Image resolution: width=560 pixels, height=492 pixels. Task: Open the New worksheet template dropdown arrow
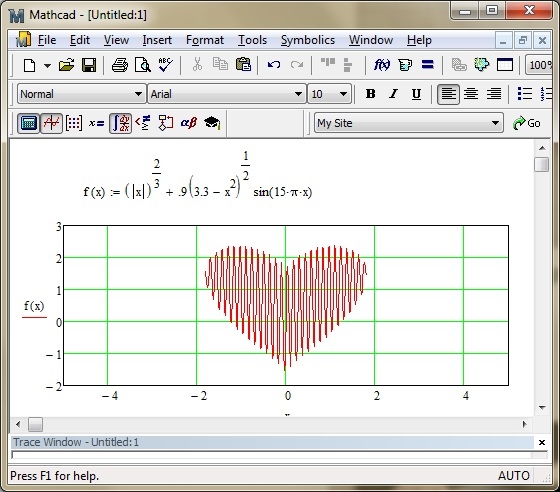(x=47, y=66)
